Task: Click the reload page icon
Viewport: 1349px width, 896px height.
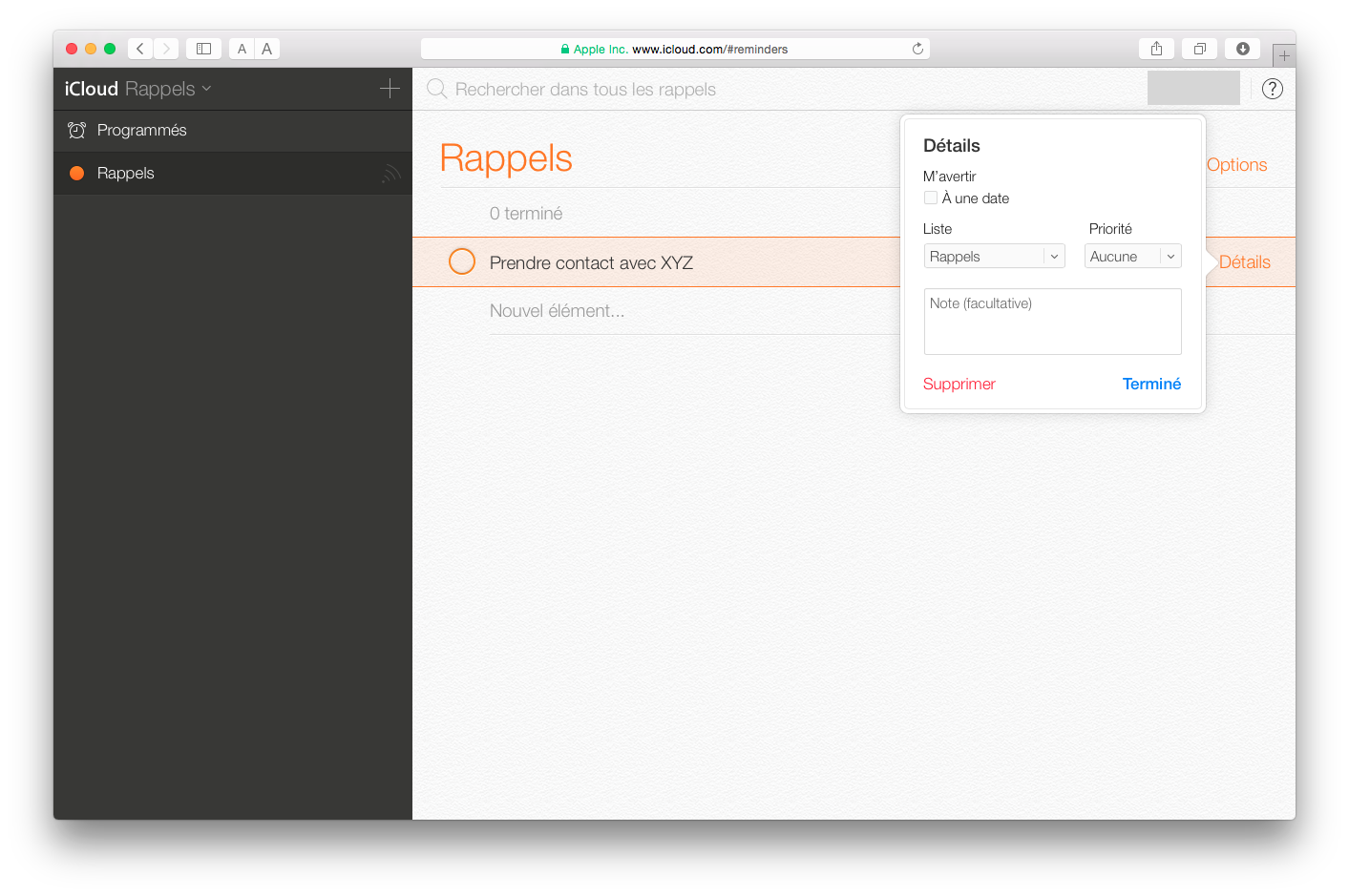Action: [x=917, y=49]
